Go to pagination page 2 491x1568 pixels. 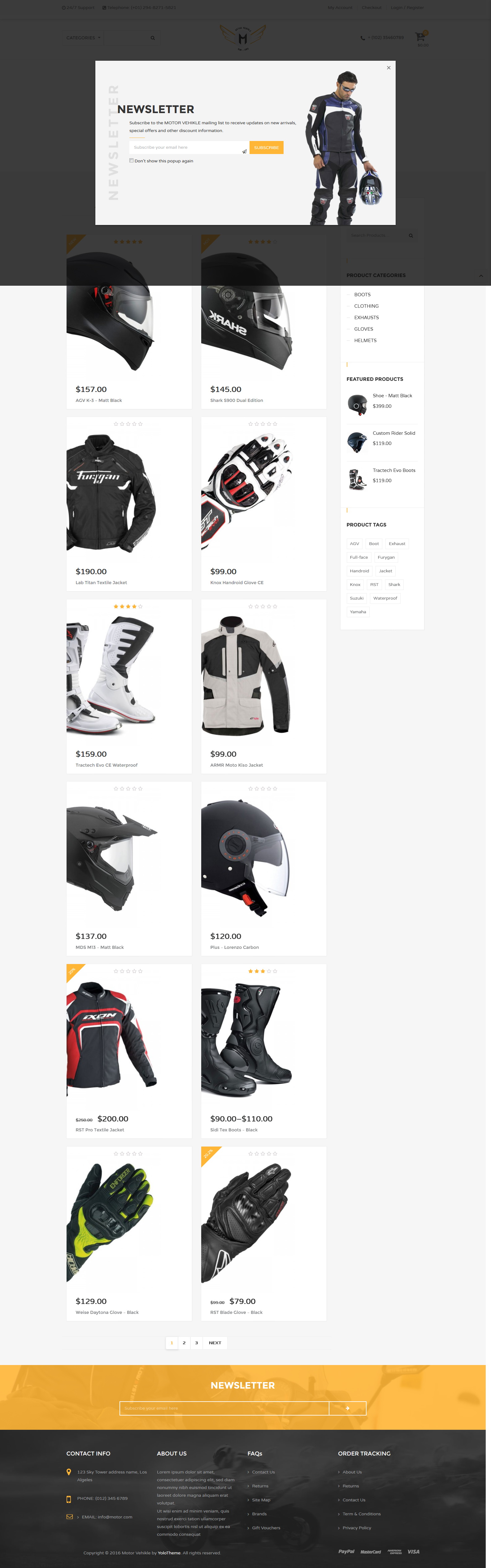tap(184, 1342)
